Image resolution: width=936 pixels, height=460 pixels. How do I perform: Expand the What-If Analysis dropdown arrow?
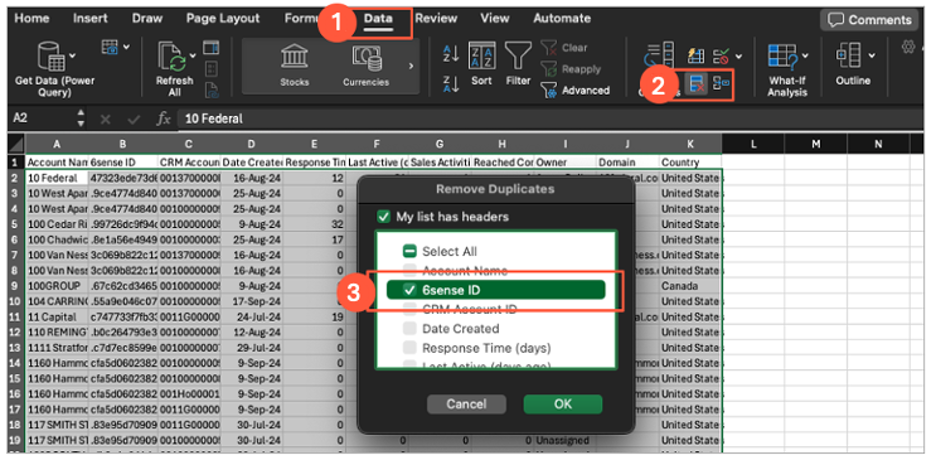(805, 56)
